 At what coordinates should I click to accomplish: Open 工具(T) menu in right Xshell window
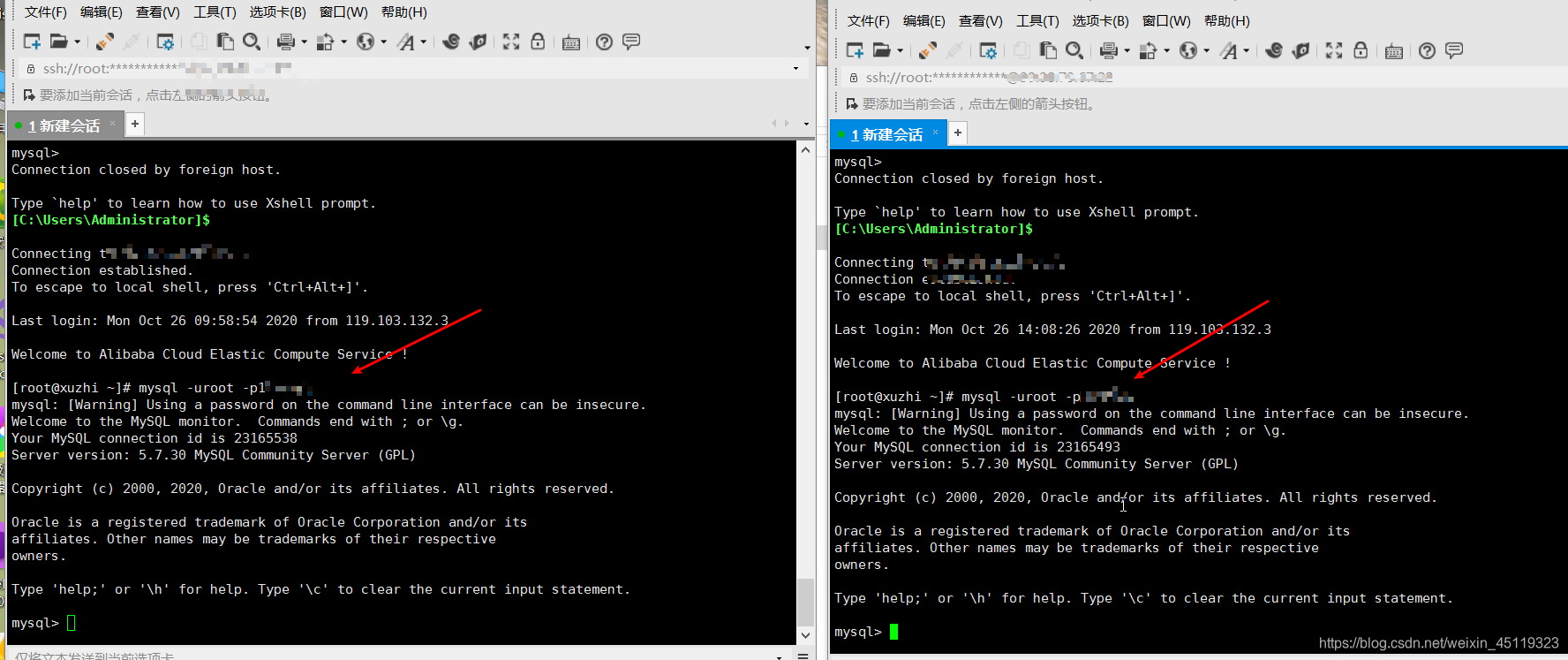click(x=1037, y=21)
